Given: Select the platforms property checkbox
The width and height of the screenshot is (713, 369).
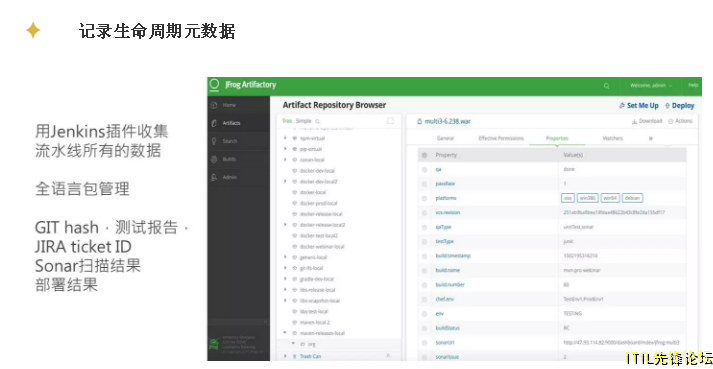Looking at the screenshot, I should click(x=424, y=198).
